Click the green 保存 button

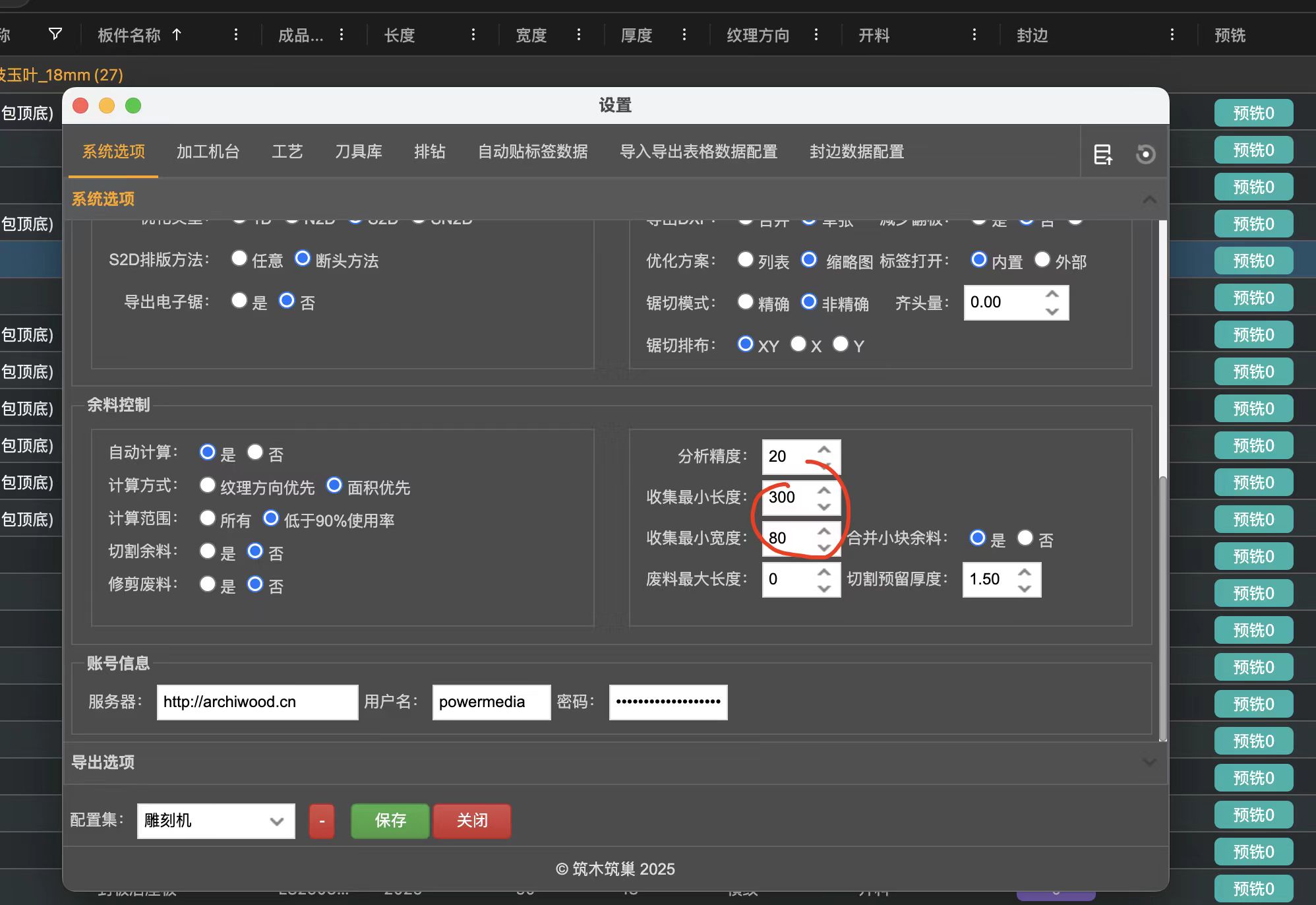pyautogui.click(x=389, y=821)
